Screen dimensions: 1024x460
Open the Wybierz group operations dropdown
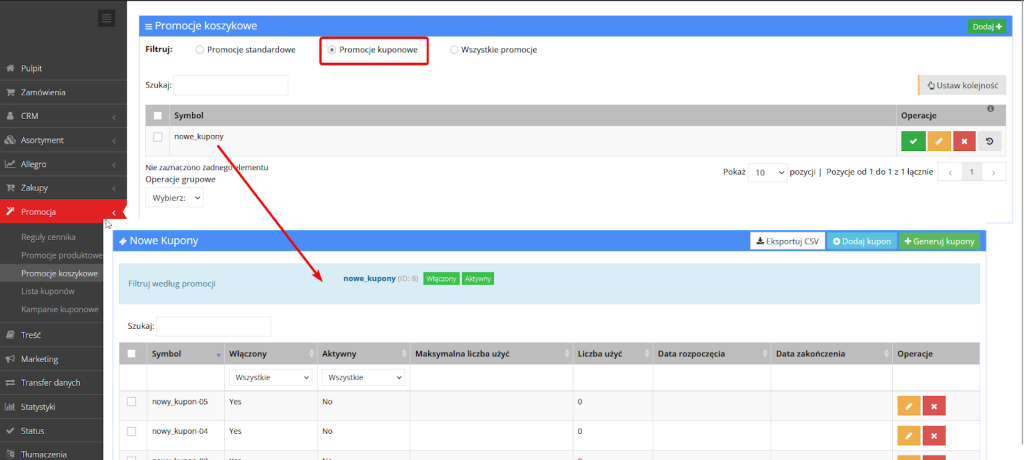click(x=174, y=197)
